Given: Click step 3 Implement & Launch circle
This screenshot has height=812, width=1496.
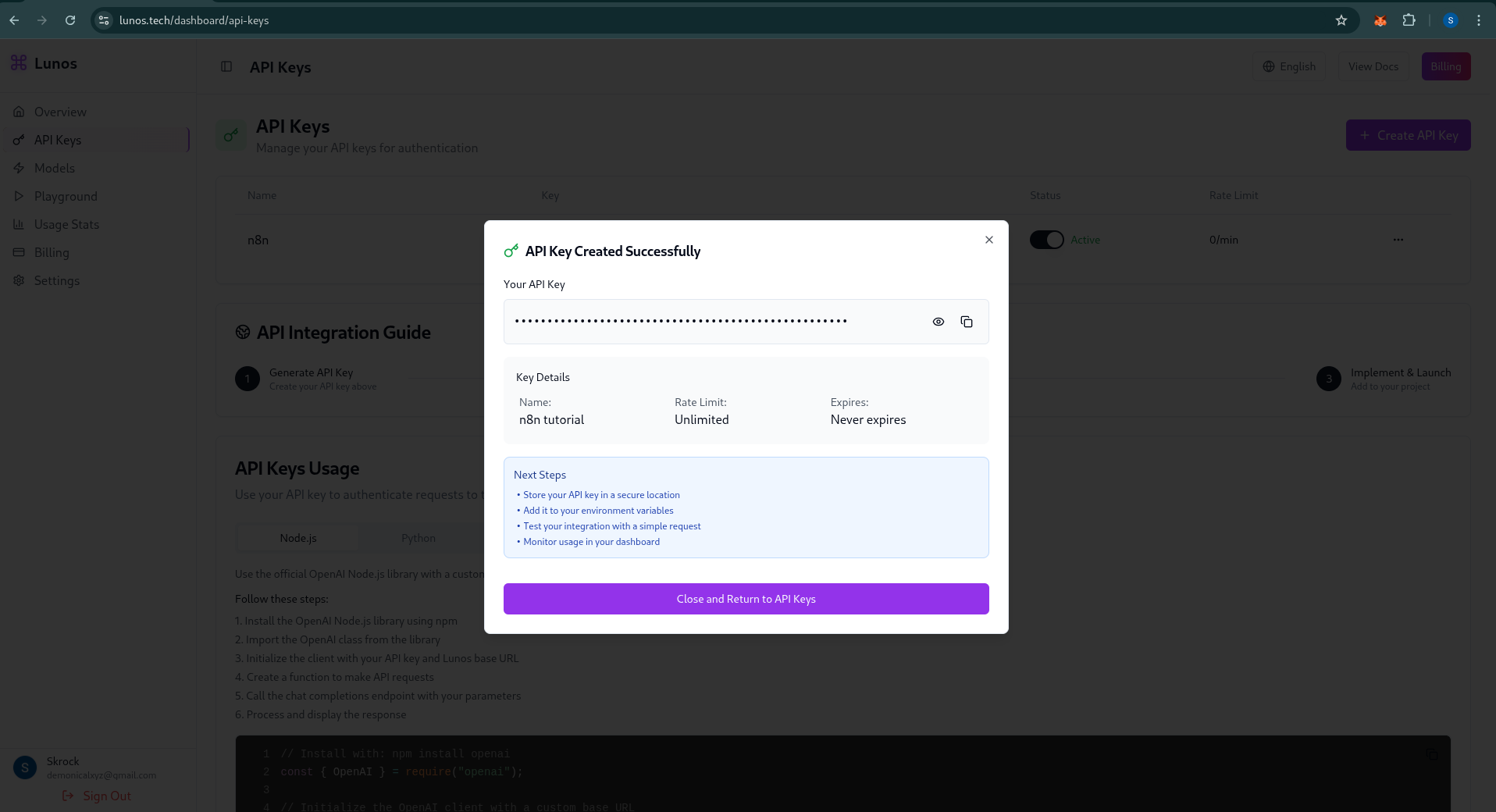Looking at the screenshot, I should click(x=1329, y=379).
